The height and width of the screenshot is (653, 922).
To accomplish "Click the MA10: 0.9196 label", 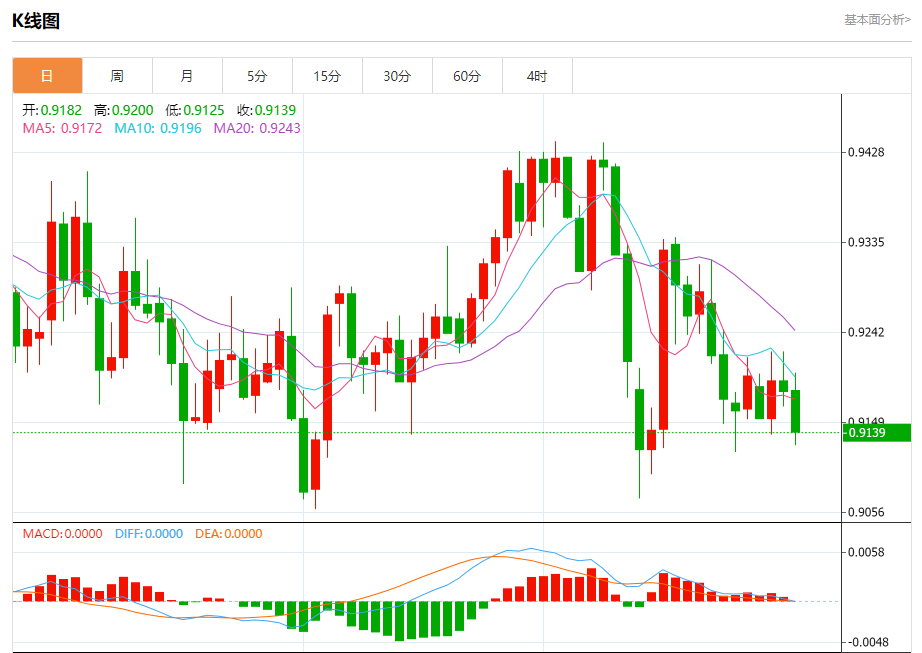I will (158, 128).
